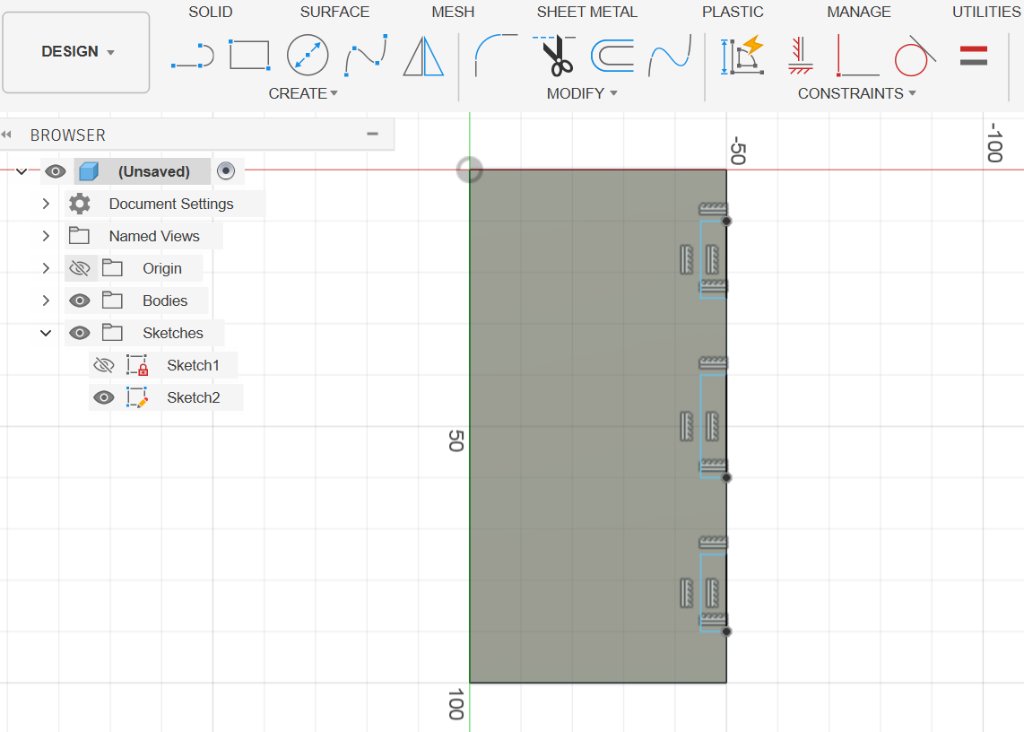Image resolution: width=1024 pixels, height=732 pixels.
Task: Select the Fit Point Spline tool
Action: 366,56
